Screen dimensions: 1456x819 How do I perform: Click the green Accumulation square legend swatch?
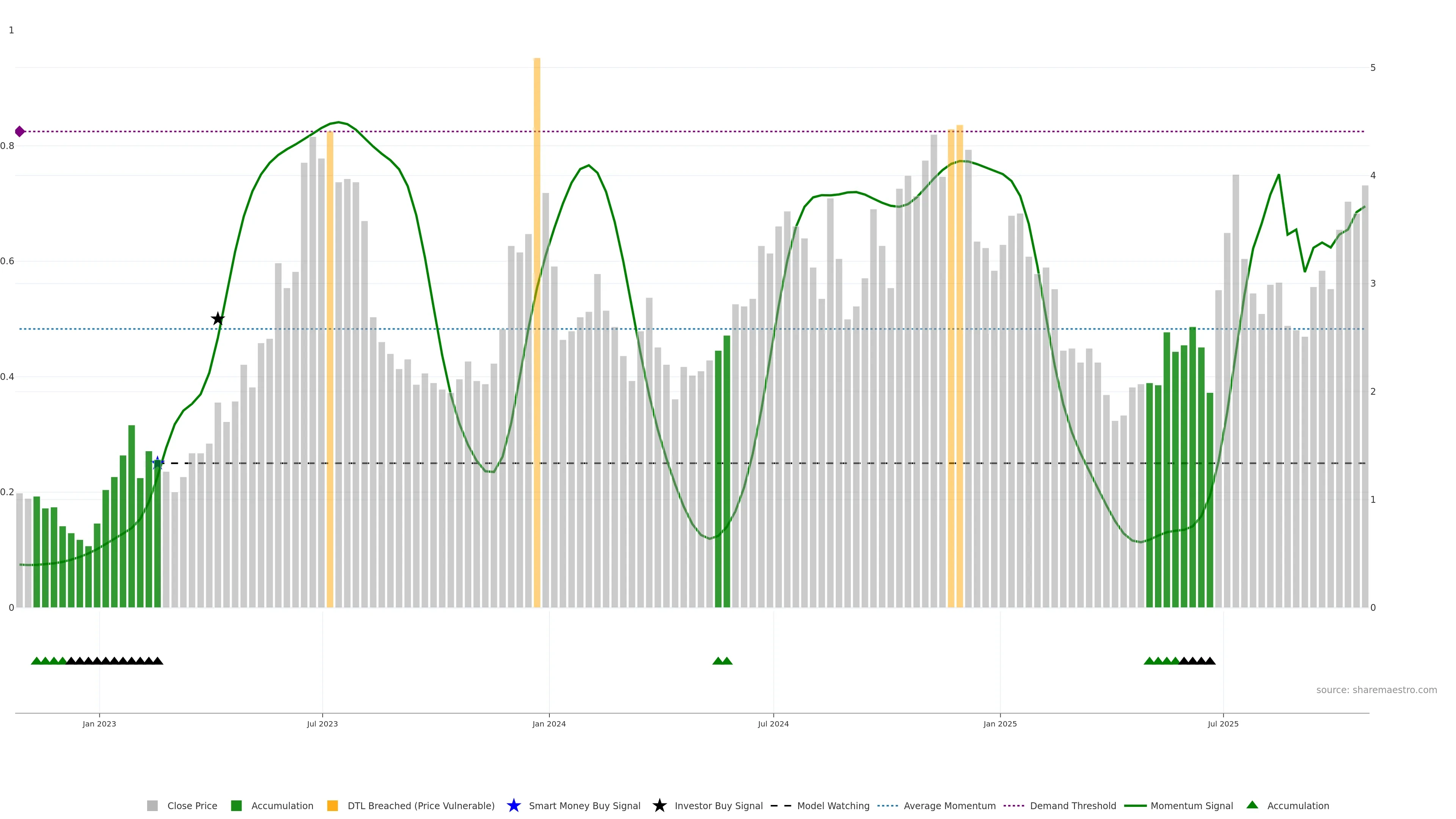236,805
